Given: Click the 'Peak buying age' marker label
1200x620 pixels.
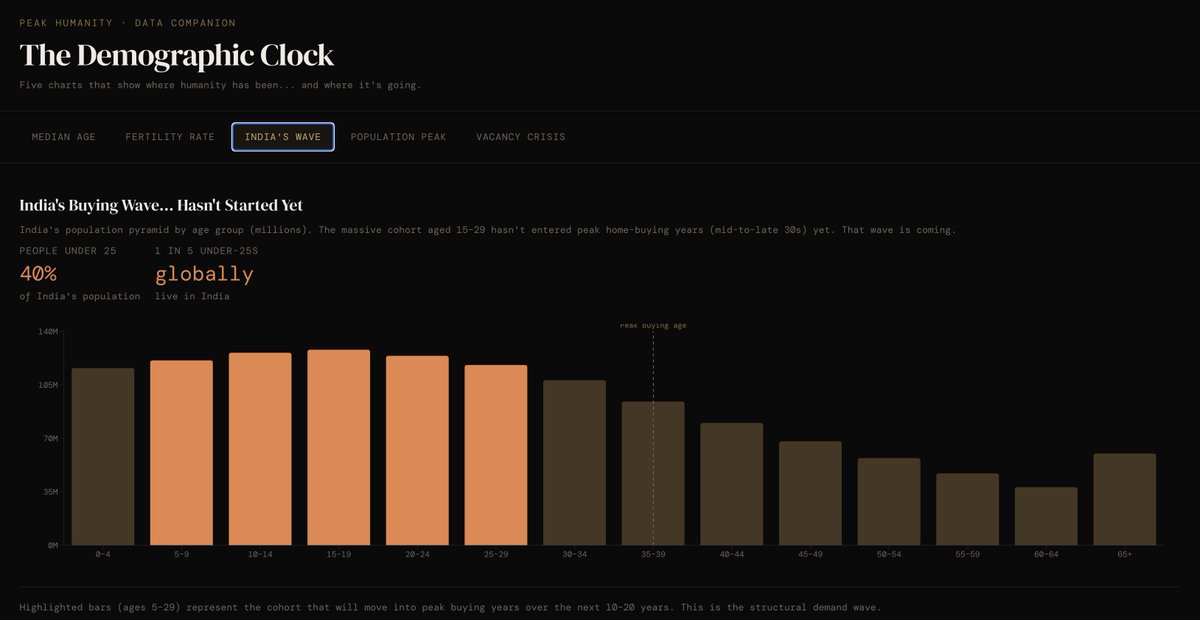Looking at the screenshot, I should (x=653, y=325).
